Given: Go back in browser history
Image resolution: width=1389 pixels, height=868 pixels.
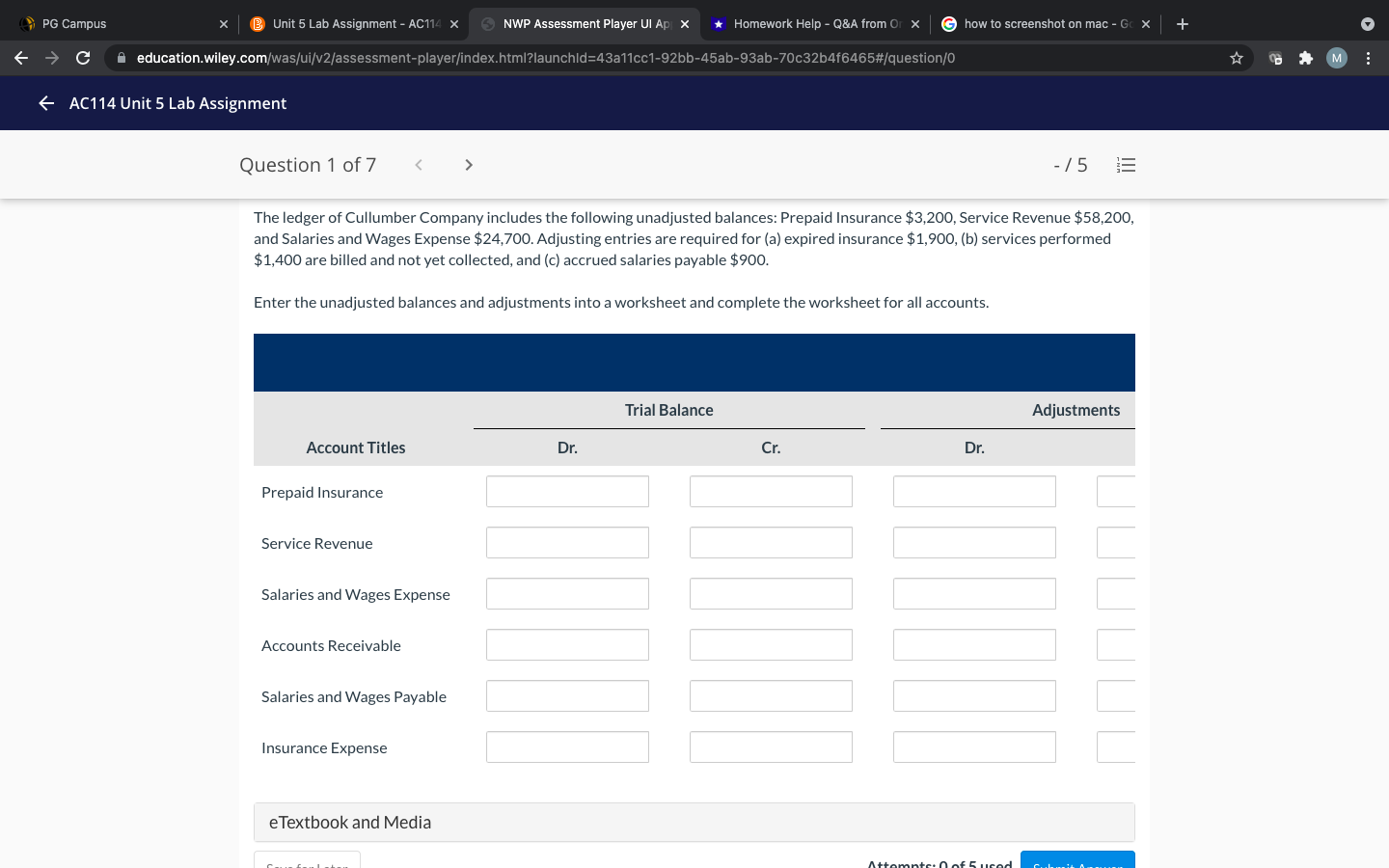Looking at the screenshot, I should coord(21,58).
